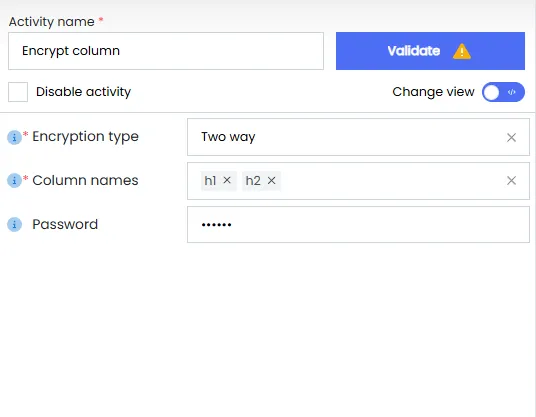Click the Encryption type info icon

click(x=14, y=137)
